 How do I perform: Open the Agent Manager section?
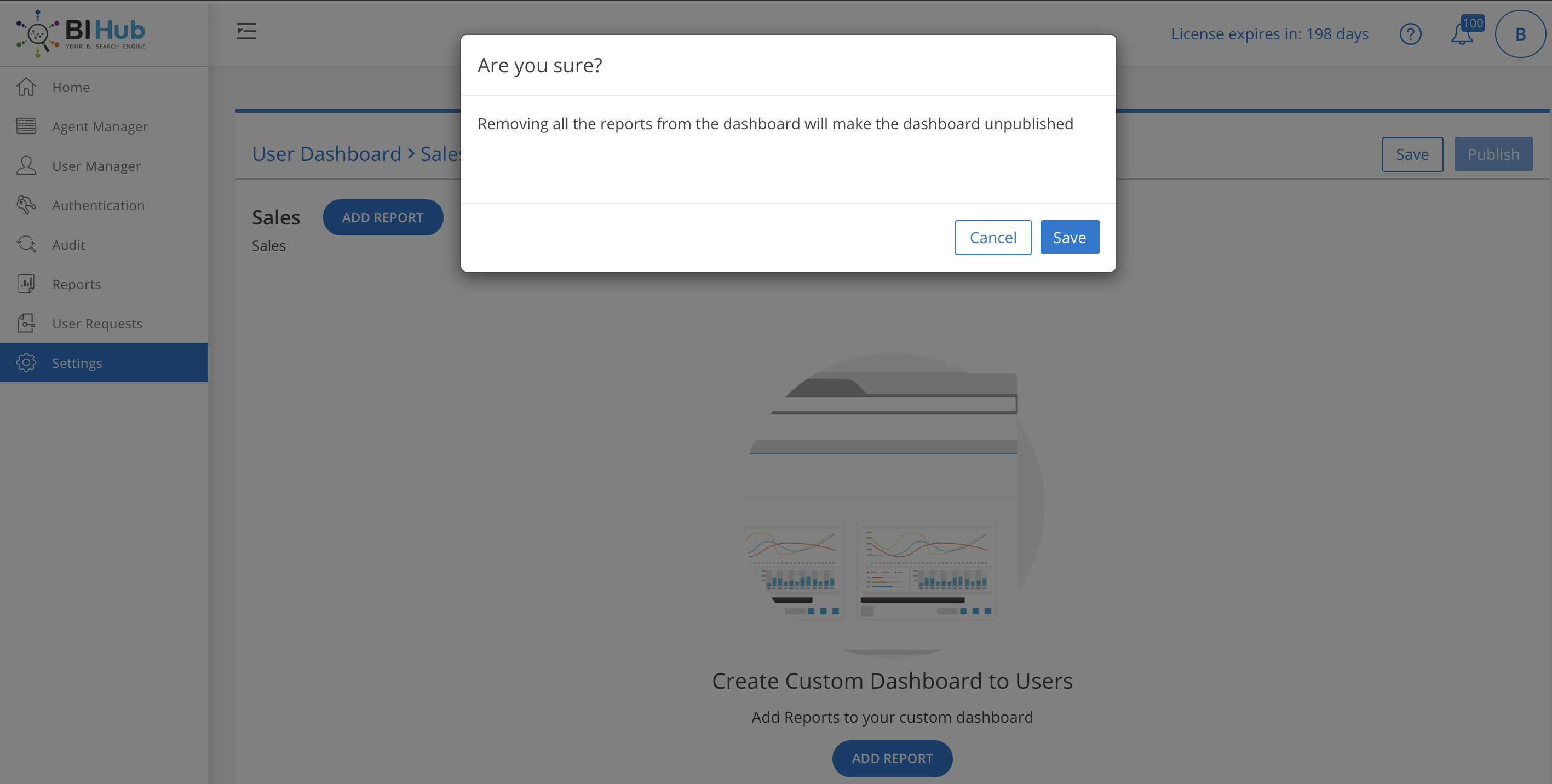(100, 126)
